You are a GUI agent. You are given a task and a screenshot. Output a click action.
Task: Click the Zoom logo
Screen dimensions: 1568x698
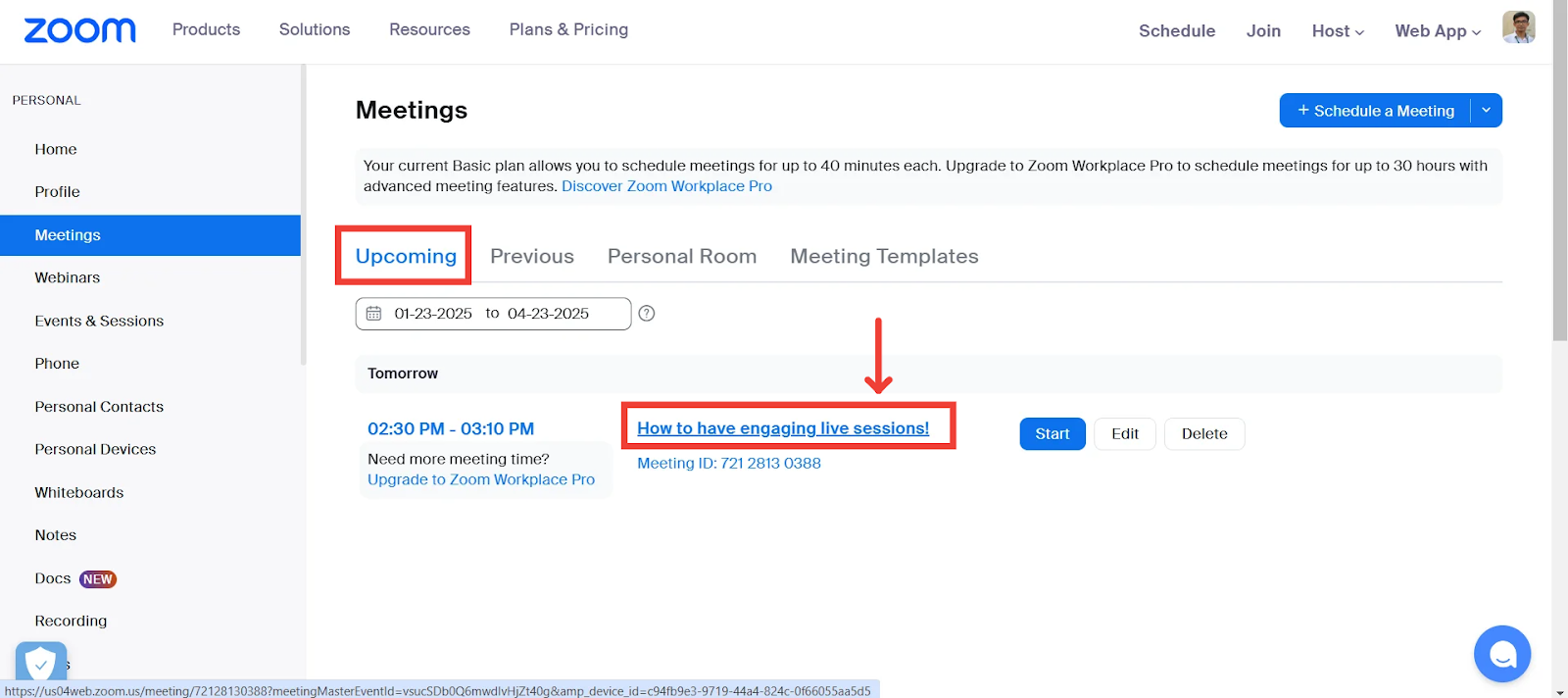(x=79, y=30)
